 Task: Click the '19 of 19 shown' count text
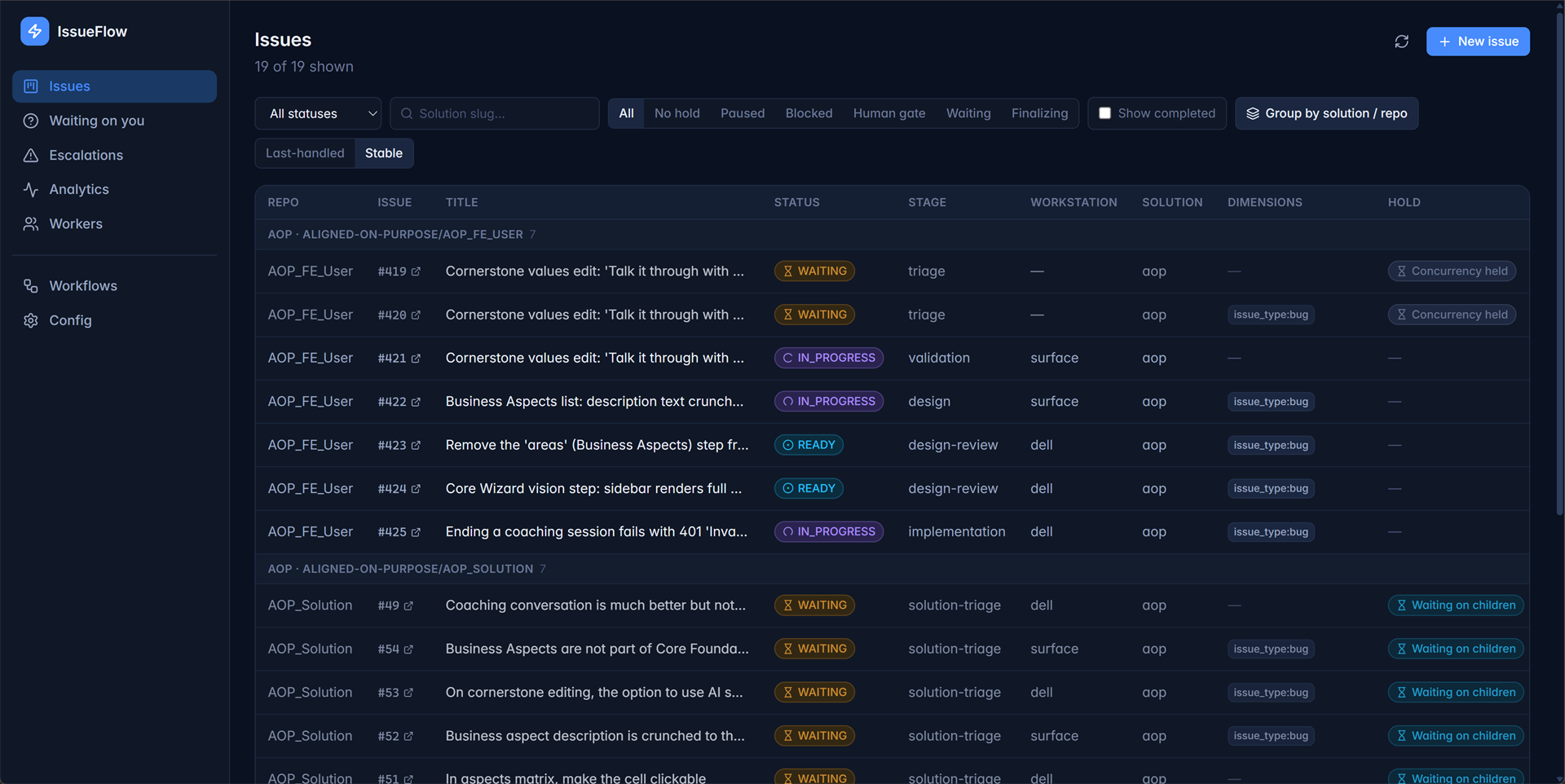coord(304,67)
